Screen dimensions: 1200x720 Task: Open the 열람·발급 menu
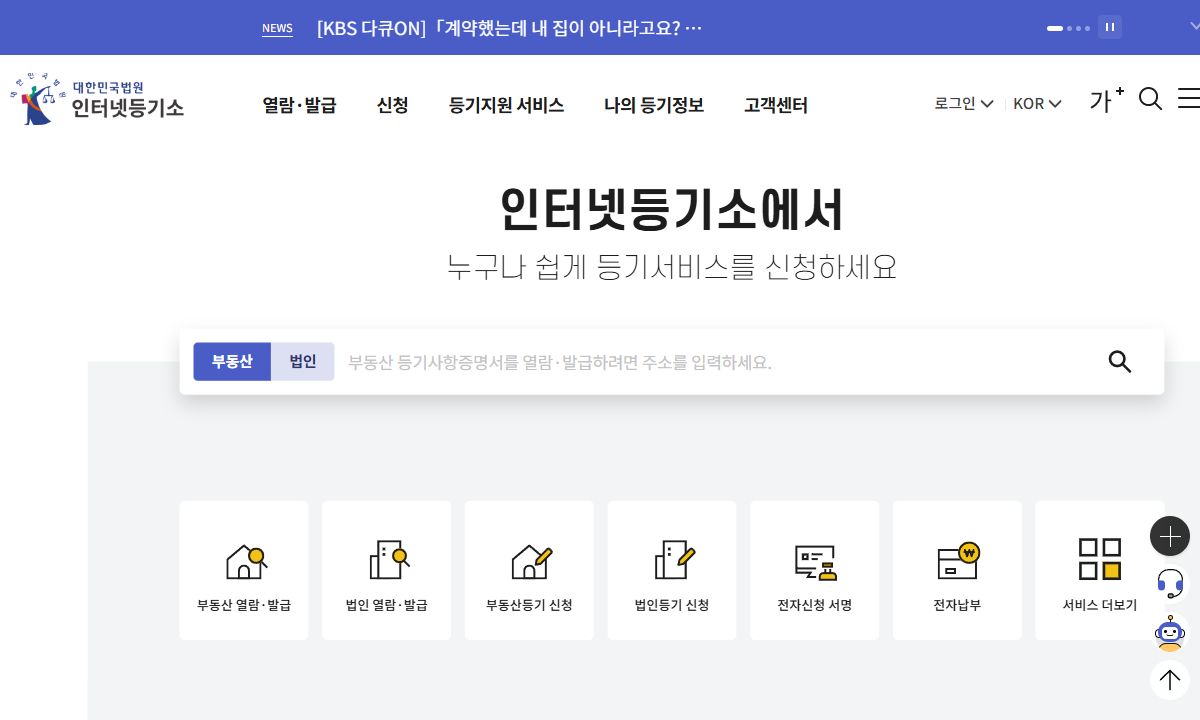(x=299, y=105)
